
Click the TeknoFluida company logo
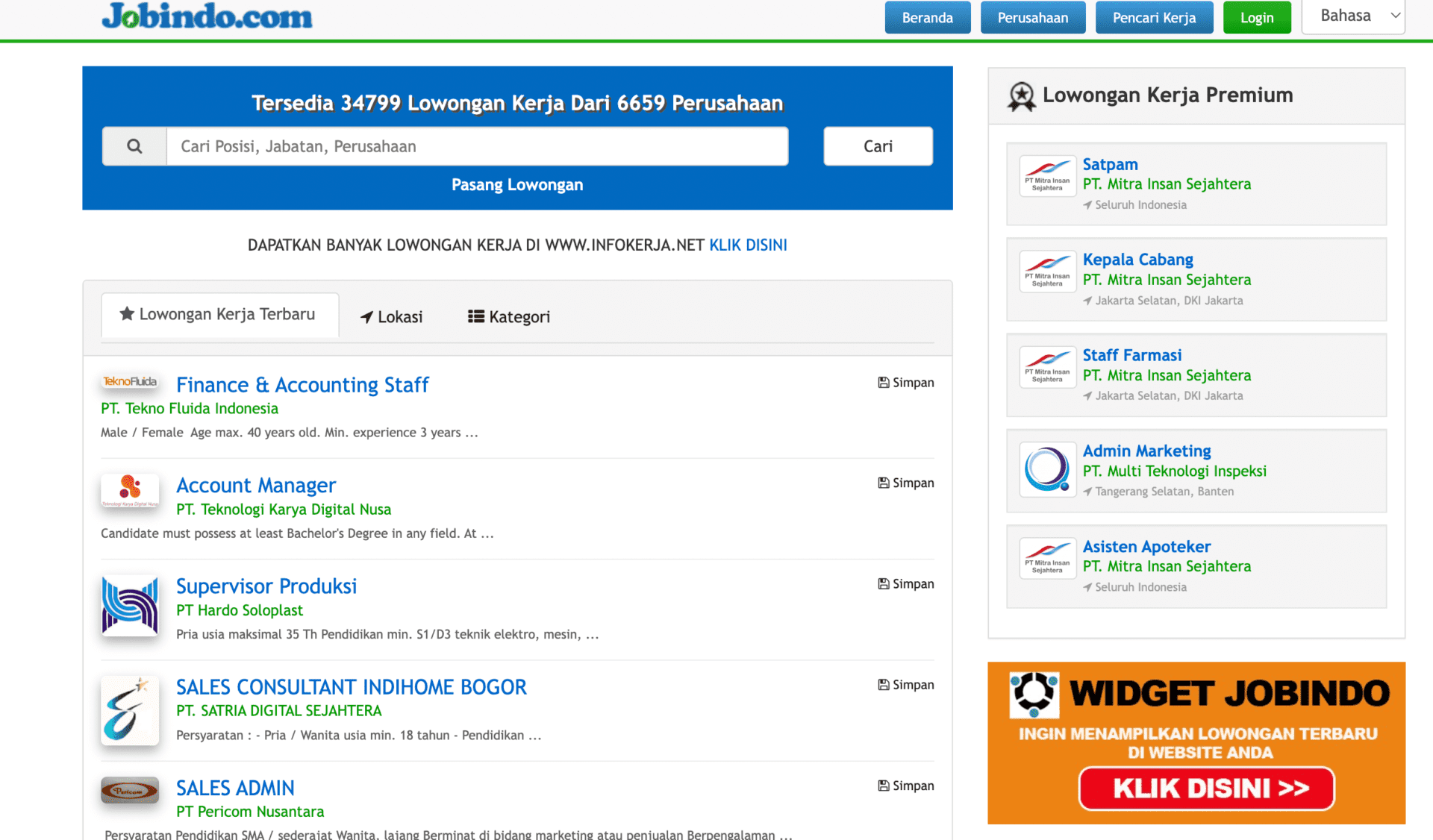click(129, 382)
